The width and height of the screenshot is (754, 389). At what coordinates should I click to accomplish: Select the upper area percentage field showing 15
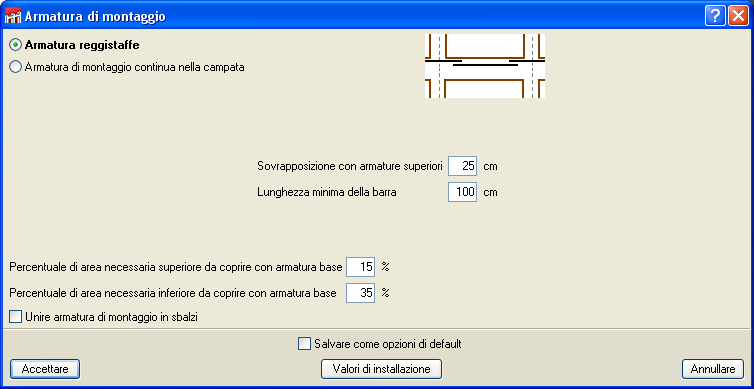[360, 267]
